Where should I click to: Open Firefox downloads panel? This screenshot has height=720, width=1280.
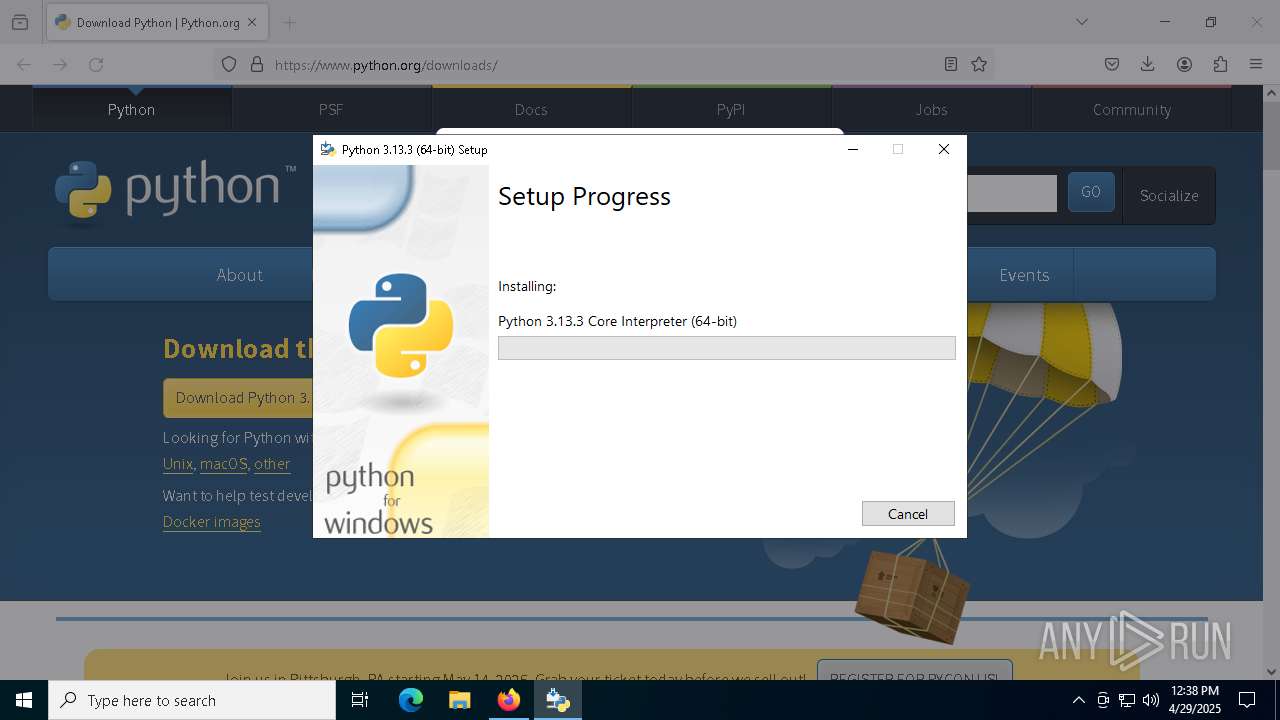click(1148, 64)
